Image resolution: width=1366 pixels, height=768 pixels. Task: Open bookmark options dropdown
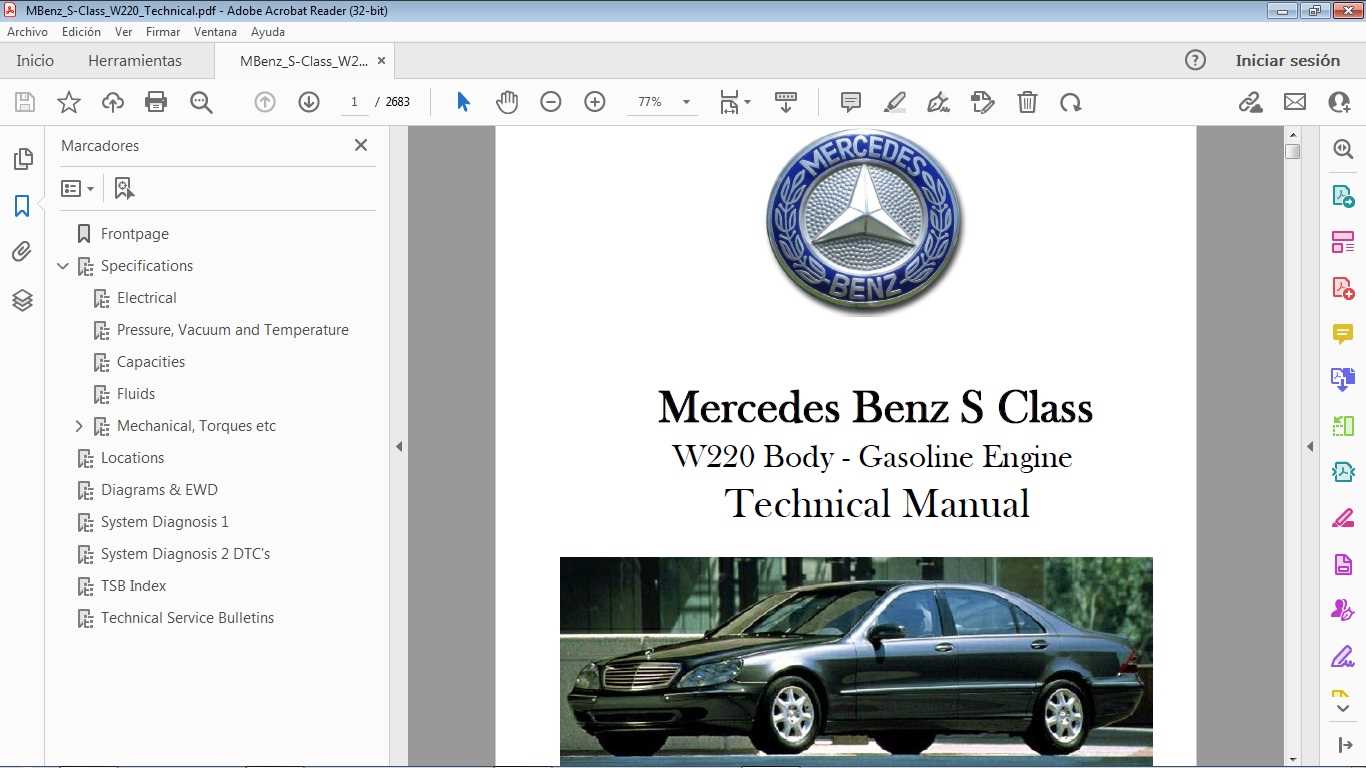click(x=77, y=188)
